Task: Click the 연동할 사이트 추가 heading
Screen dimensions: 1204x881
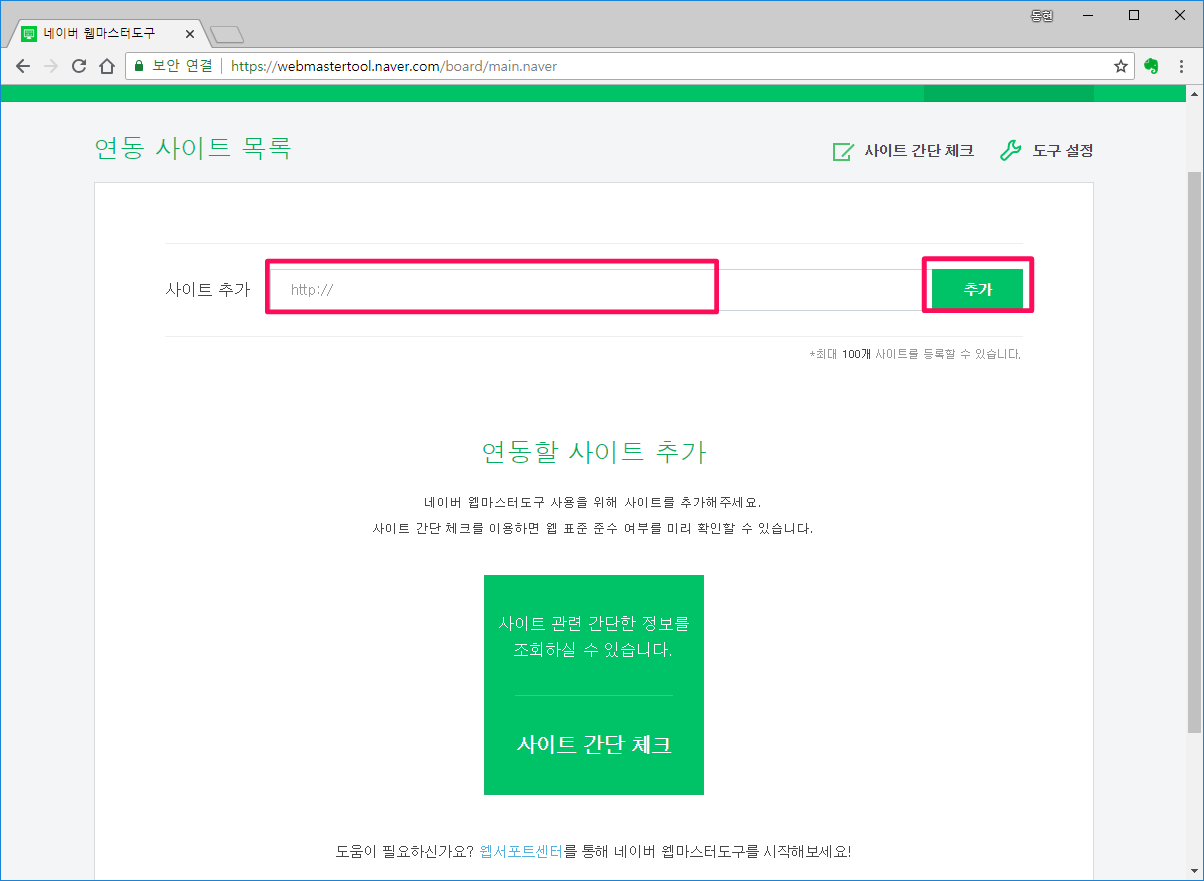Action: [x=594, y=452]
